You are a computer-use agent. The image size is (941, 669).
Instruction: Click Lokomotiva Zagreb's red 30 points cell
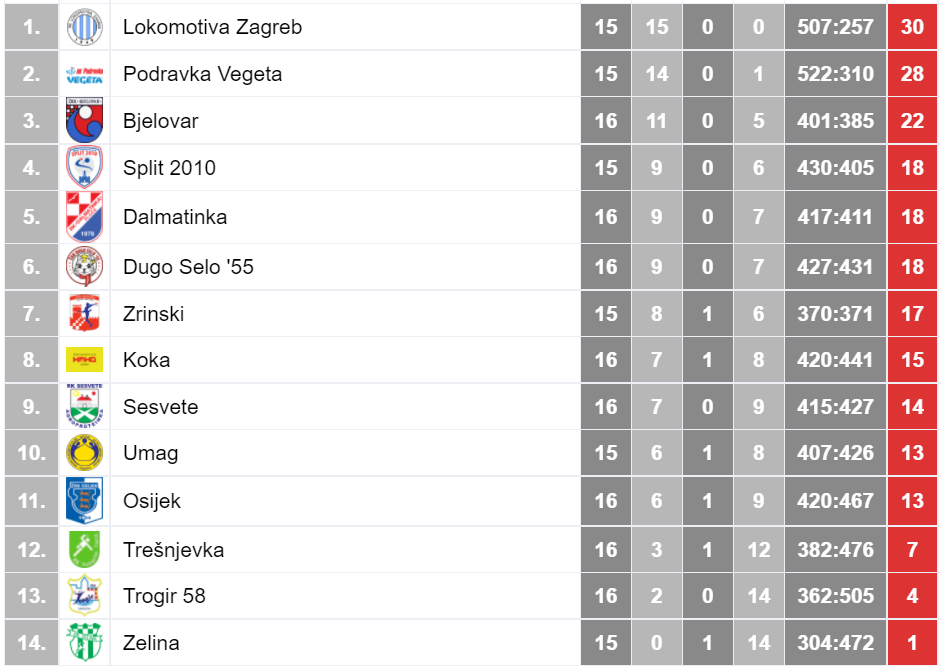click(x=912, y=26)
